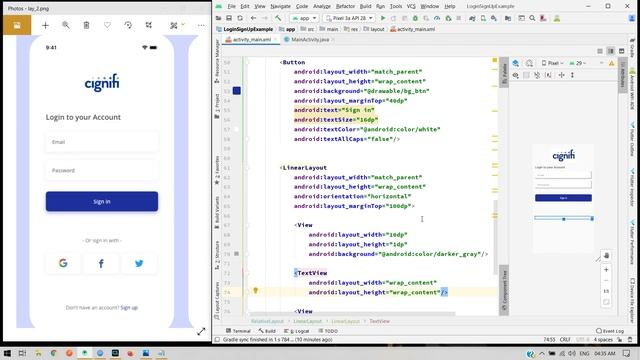
Task: Open the API 29 version dropdown
Action: (578, 63)
